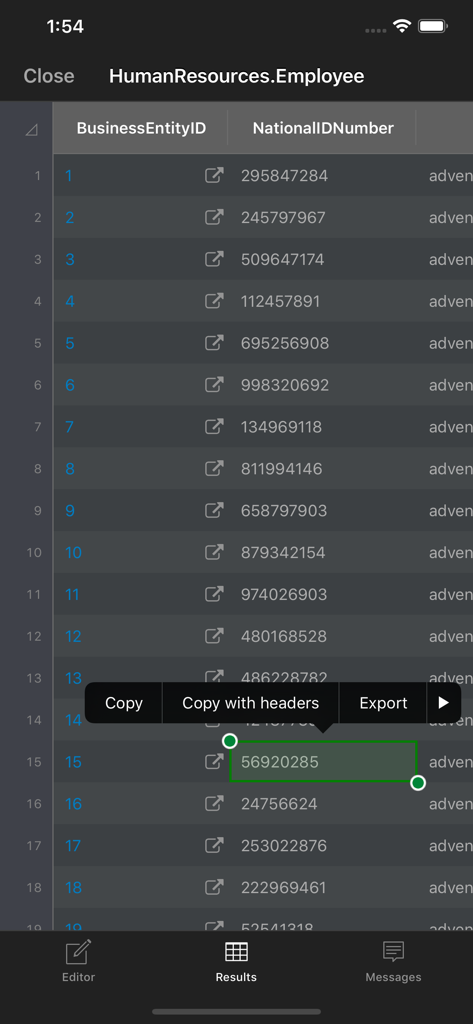Switch to the Messages tab
Image resolution: width=473 pixels, height=1024 pixels.
coord(393,961)
